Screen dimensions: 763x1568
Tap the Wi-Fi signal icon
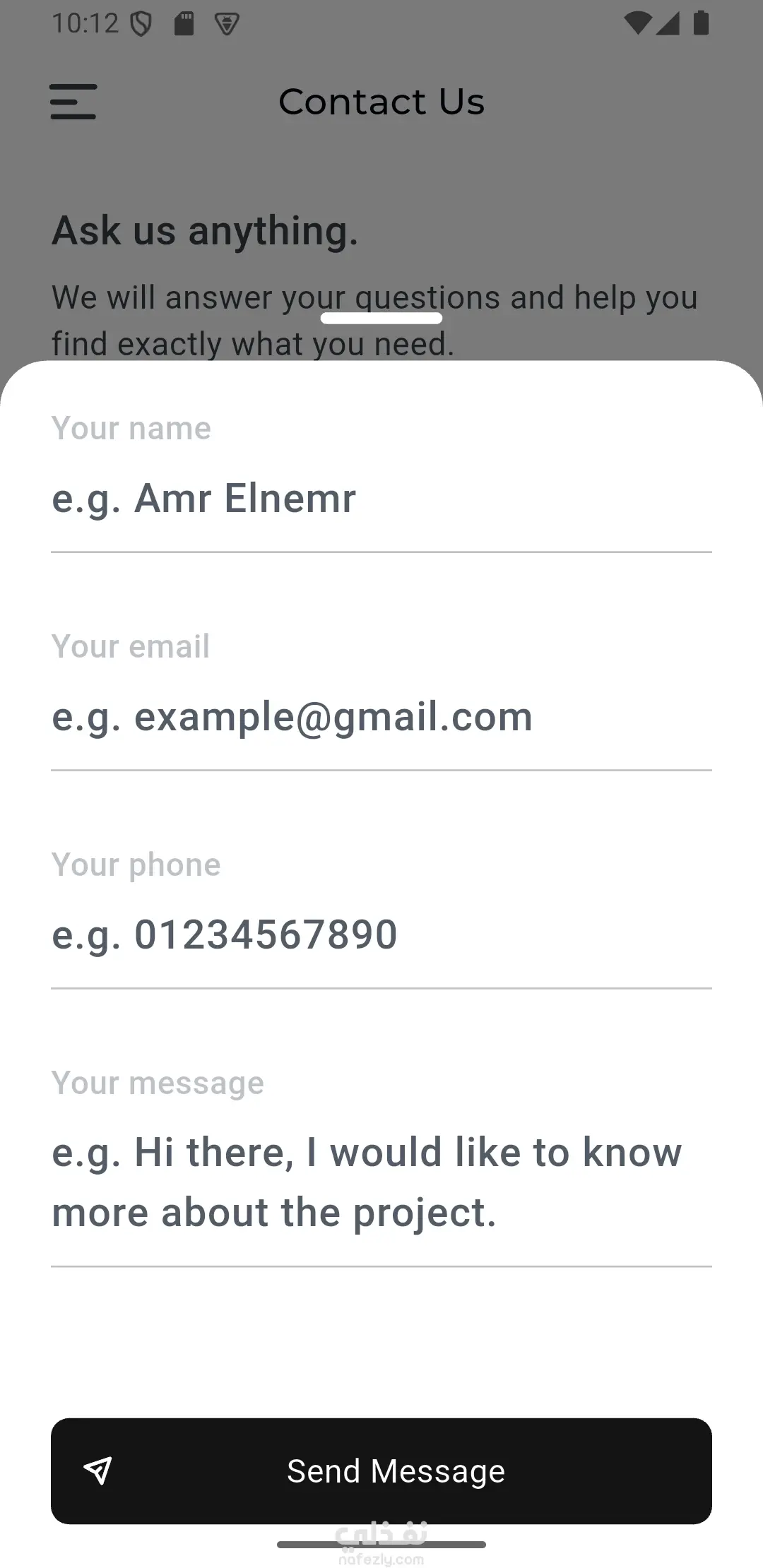637,23
